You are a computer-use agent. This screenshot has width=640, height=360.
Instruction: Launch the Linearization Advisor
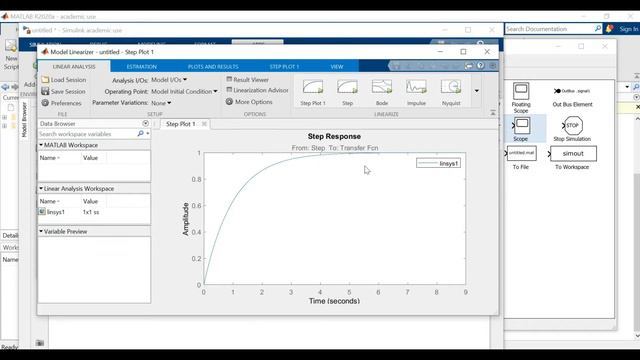coord(258,90)
